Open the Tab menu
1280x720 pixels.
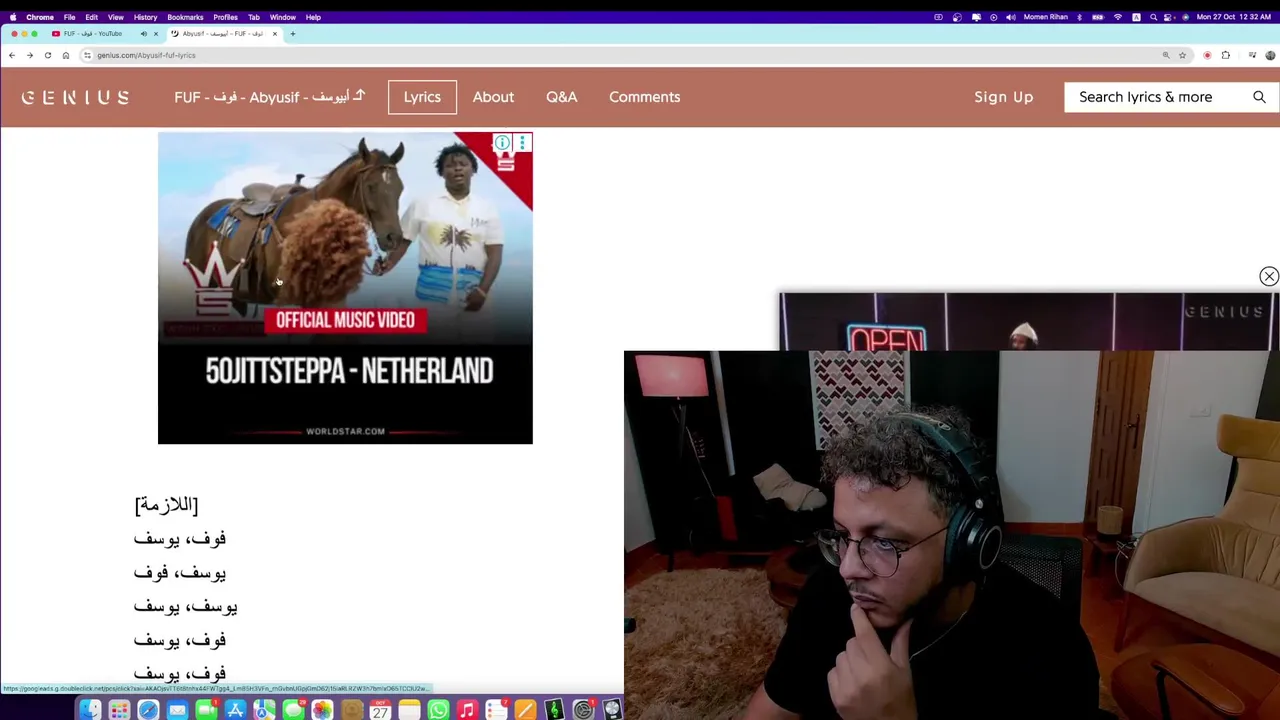(x=253, y=17)
